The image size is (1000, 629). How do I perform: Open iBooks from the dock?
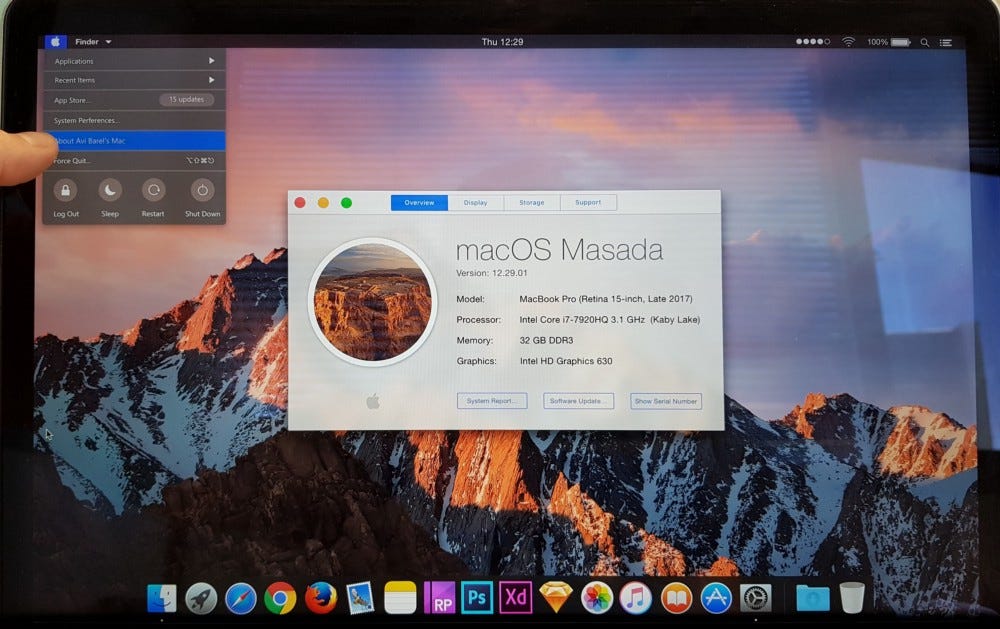click(676, 598)
